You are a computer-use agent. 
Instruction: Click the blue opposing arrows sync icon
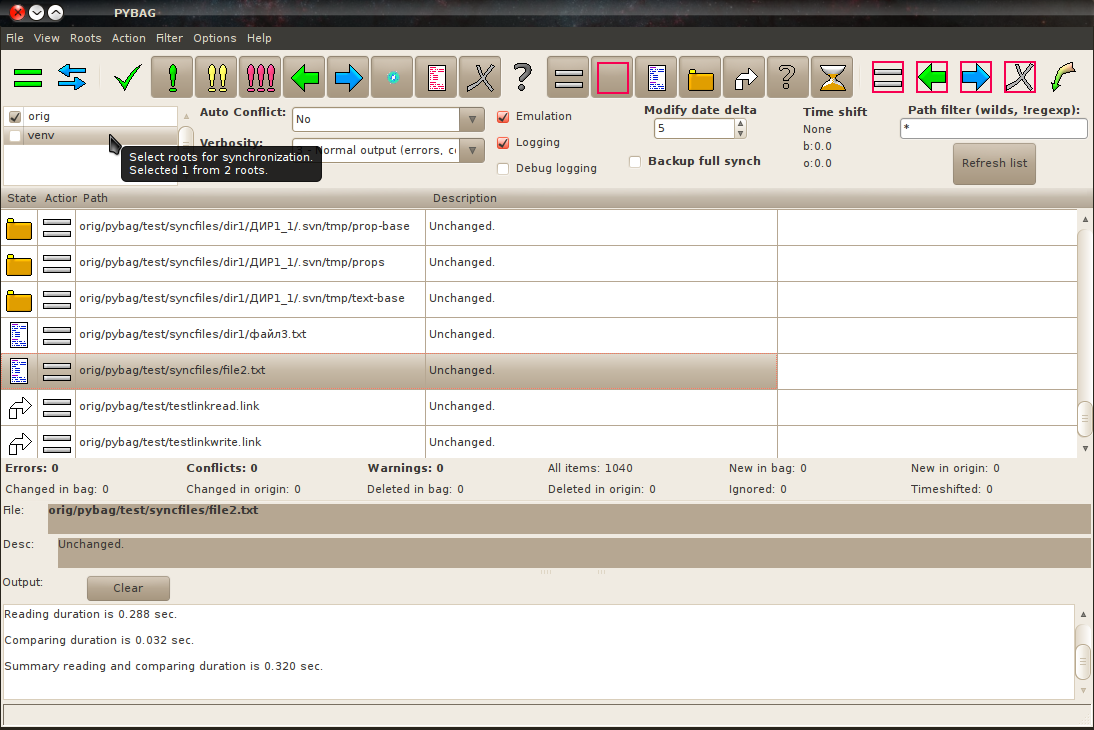[71, 77]
